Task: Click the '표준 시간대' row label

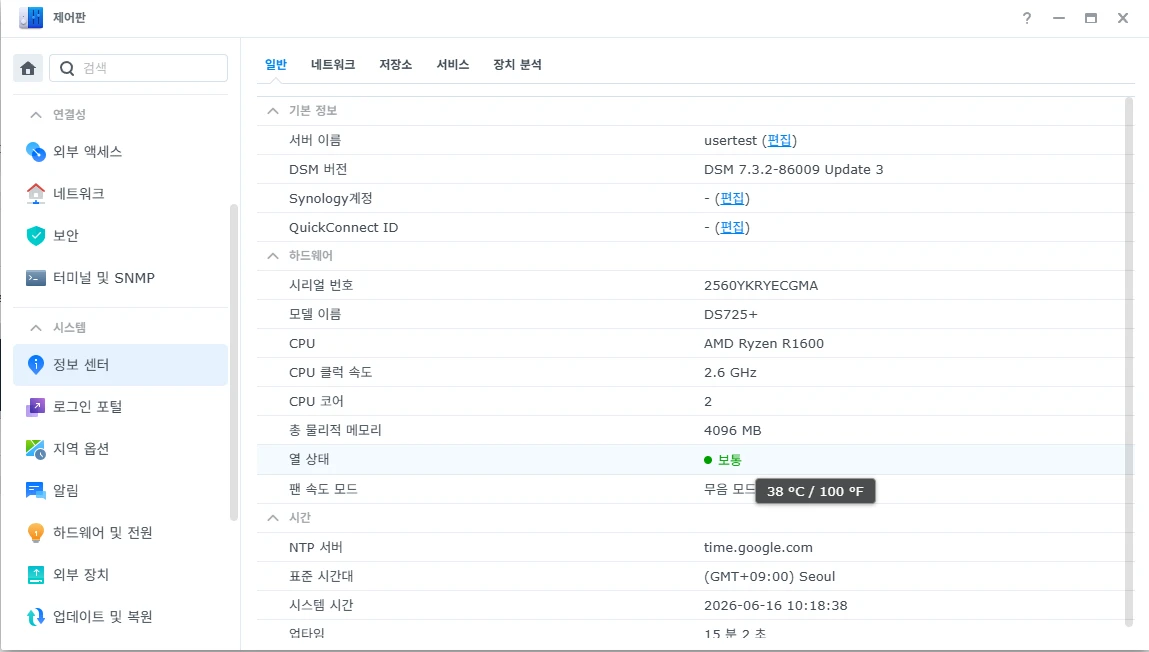Action: point(321,577)
